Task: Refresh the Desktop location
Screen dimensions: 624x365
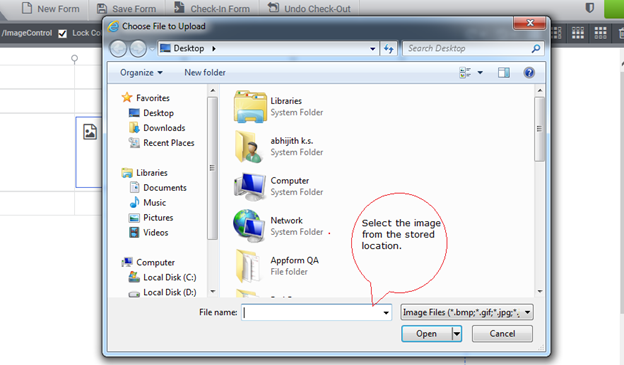Action: [389, 49]
